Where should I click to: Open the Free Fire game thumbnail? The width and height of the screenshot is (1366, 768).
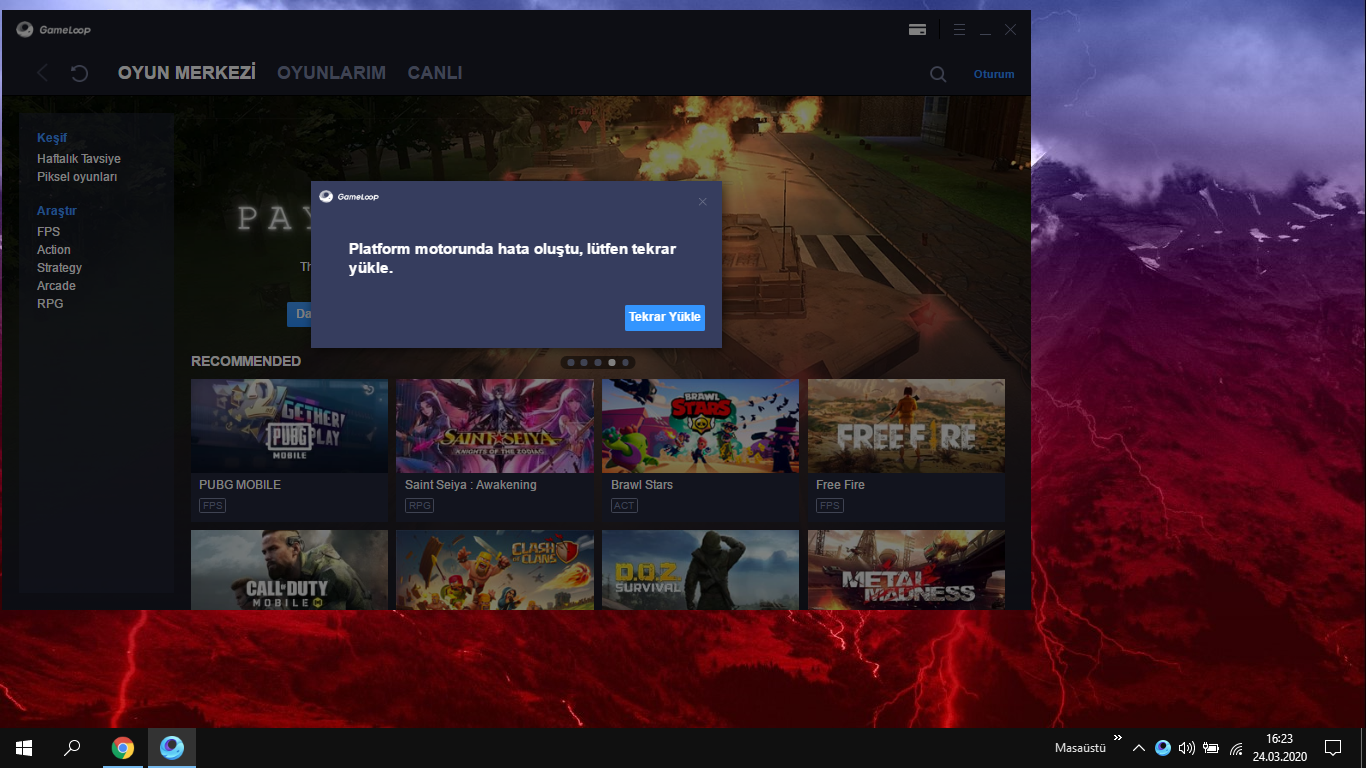906,426
